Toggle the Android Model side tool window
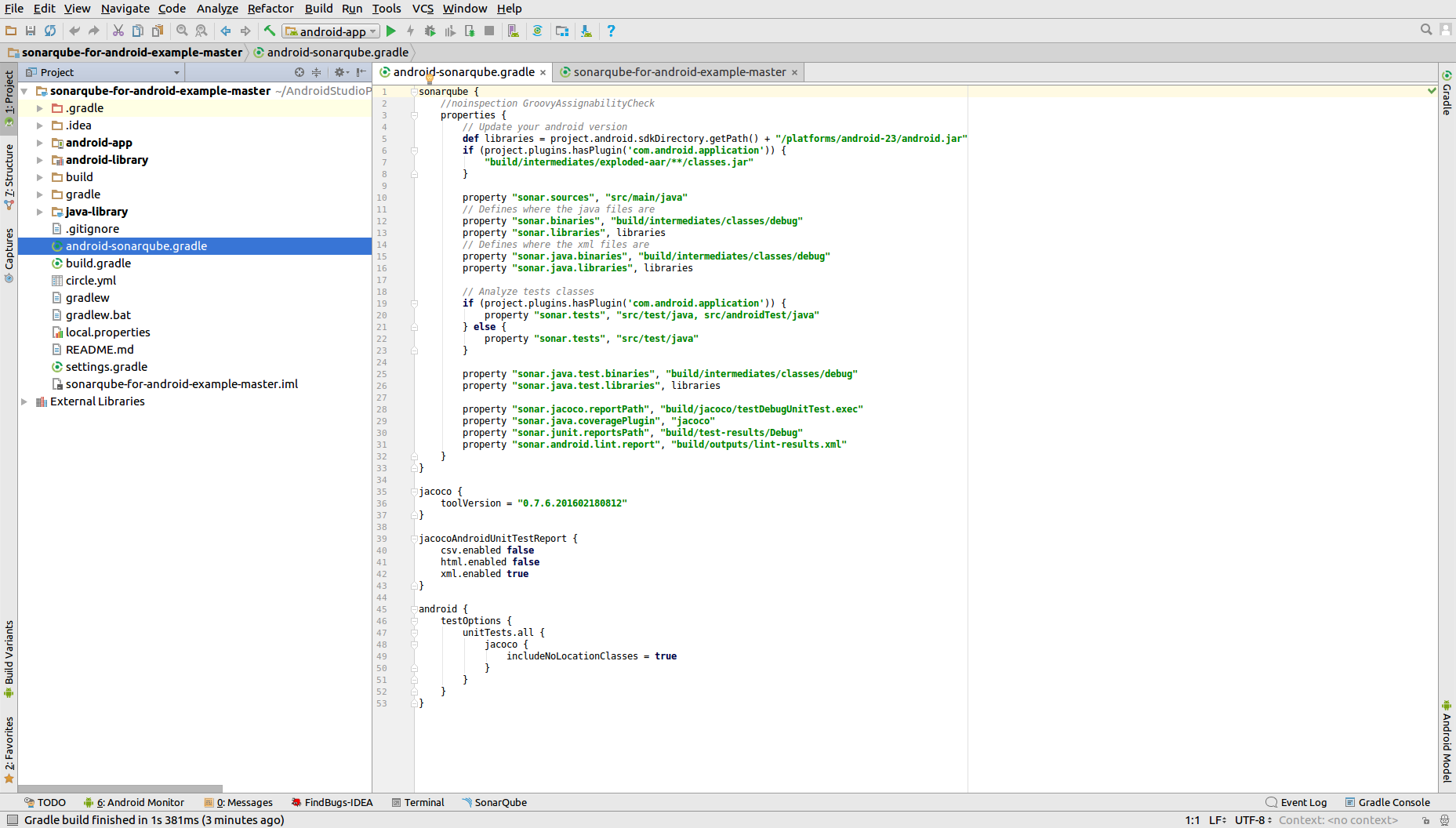The width and height of the screenshot is (1456, 828). coord(1447,741)
